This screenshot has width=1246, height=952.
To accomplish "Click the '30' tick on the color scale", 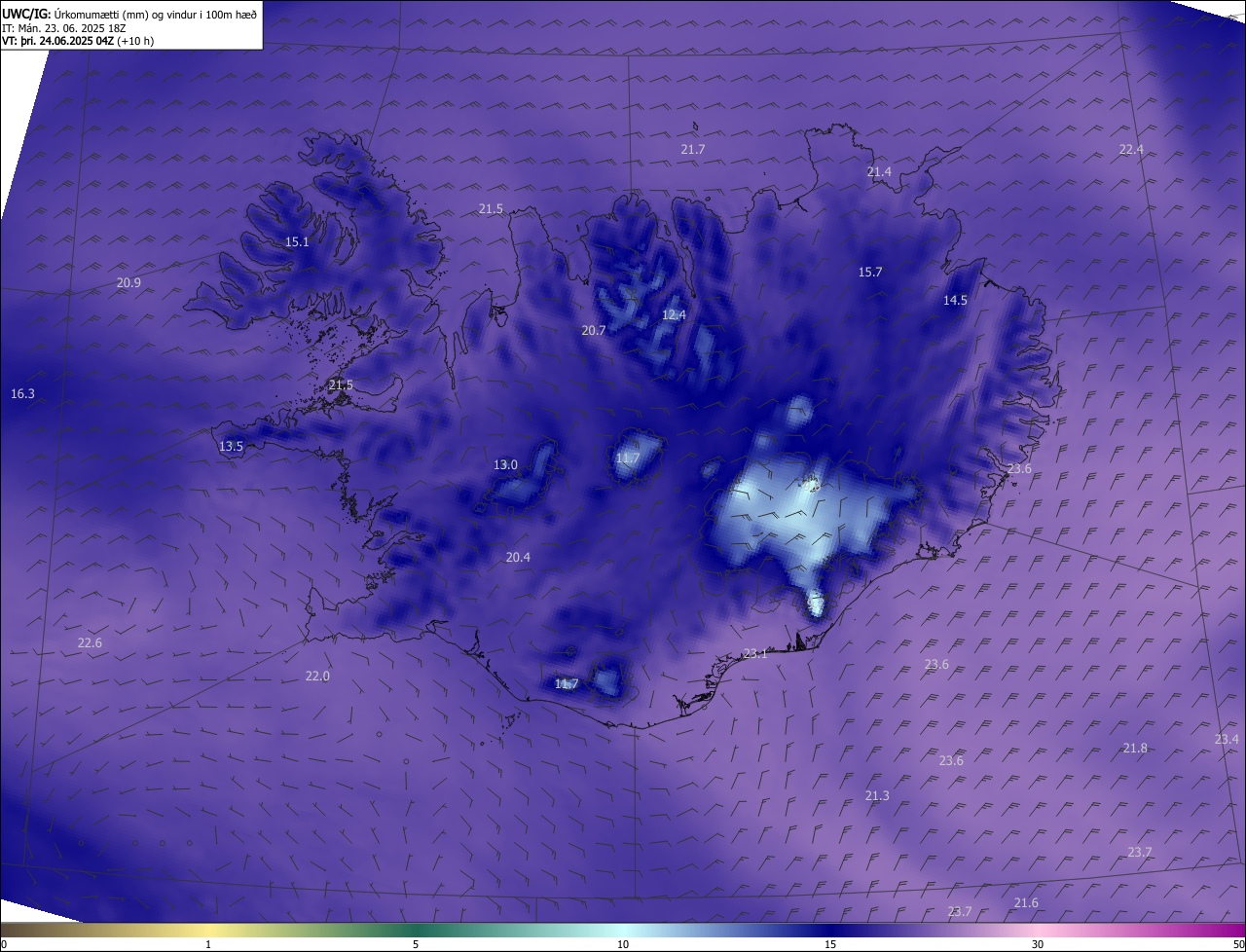I will pos(1038,944).
